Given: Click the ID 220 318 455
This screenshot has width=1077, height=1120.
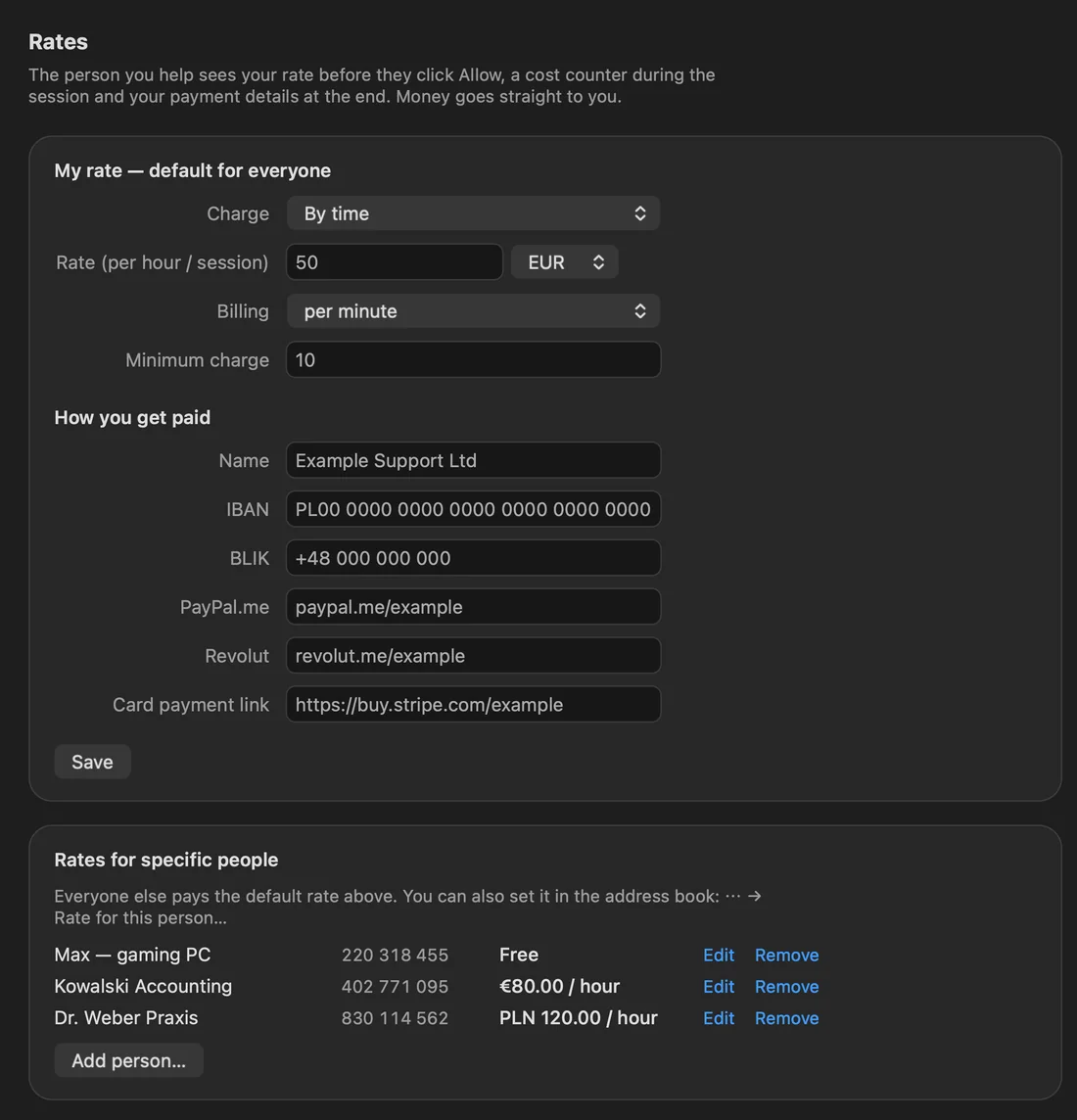Looking at the screenshot, I should click(395, 955).
